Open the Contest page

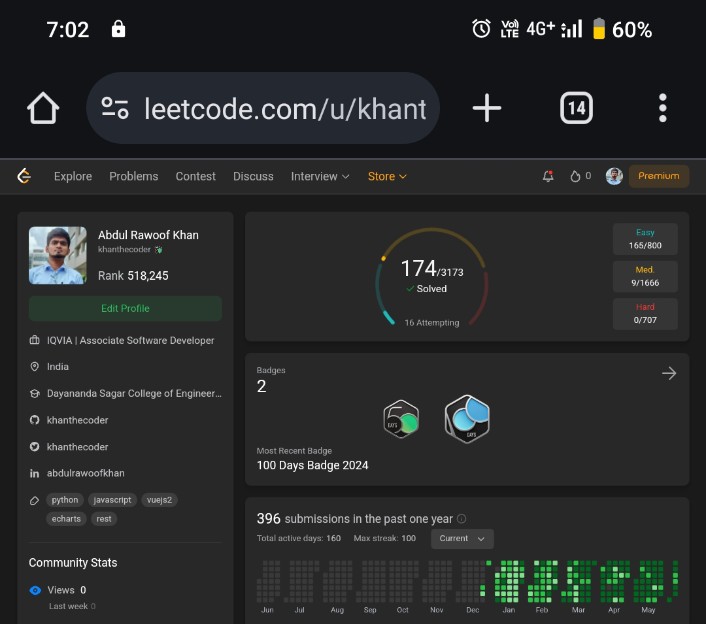coord(195,176)
